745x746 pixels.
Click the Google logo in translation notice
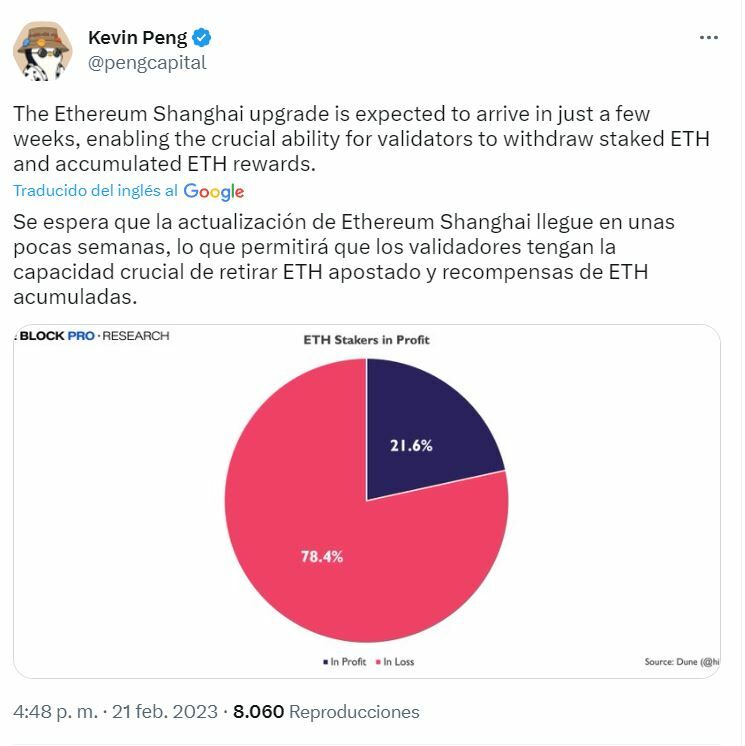[x=213, y=191]
